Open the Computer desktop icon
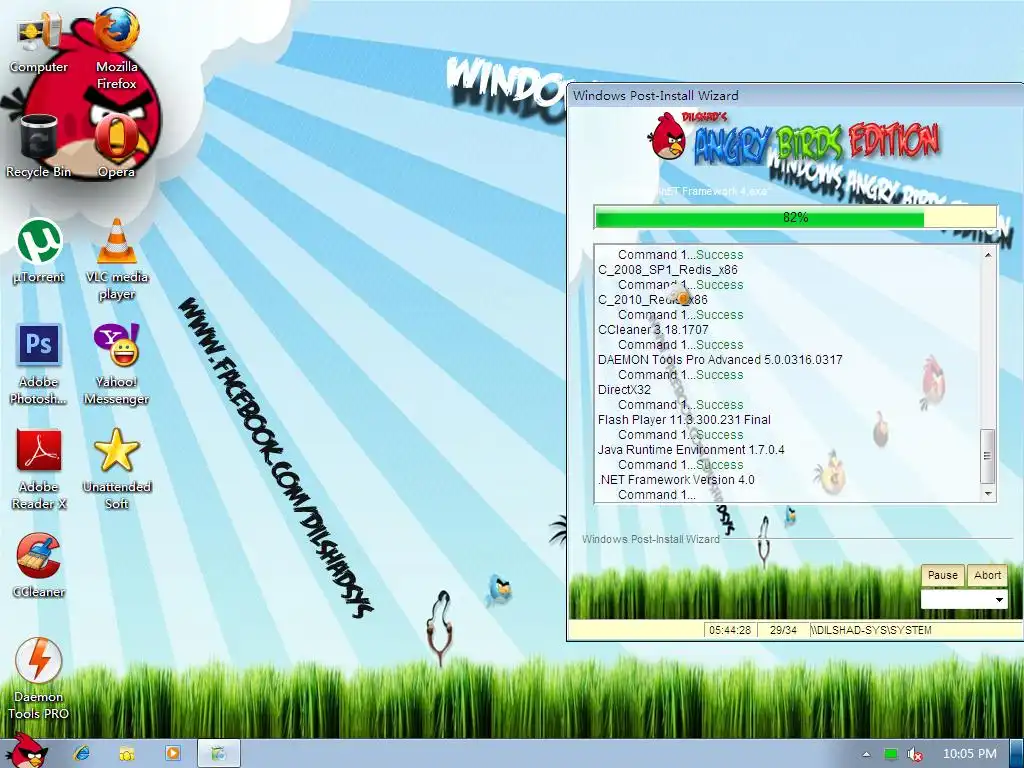This screenshot has width=1024, height=768. (x=39, y=42)
